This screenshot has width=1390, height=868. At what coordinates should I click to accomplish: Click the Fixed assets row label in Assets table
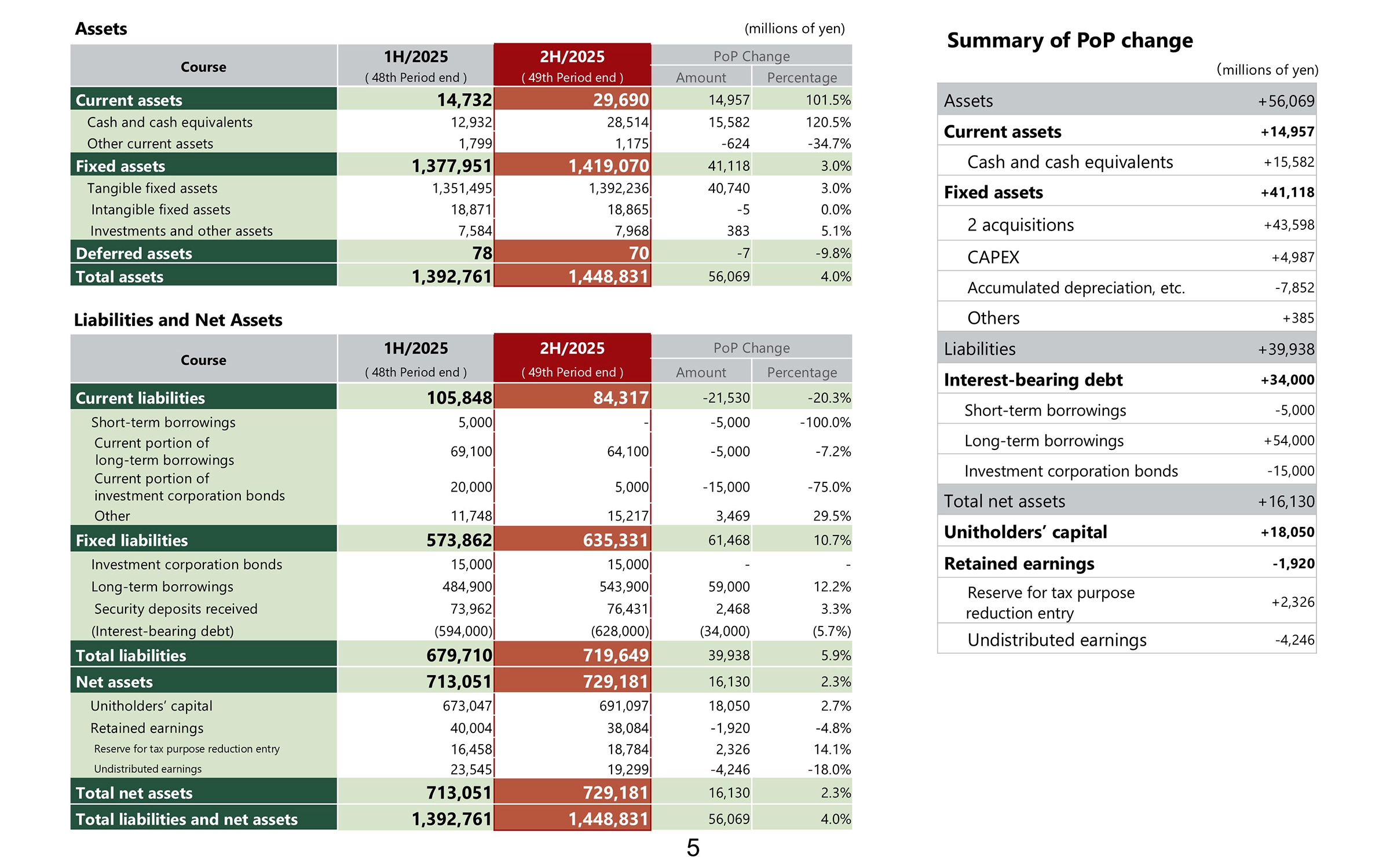[120, 166]
